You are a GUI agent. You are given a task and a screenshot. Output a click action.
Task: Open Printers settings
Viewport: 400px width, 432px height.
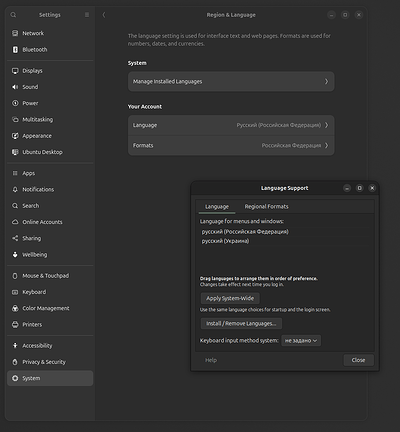click(x=50, y=324)
